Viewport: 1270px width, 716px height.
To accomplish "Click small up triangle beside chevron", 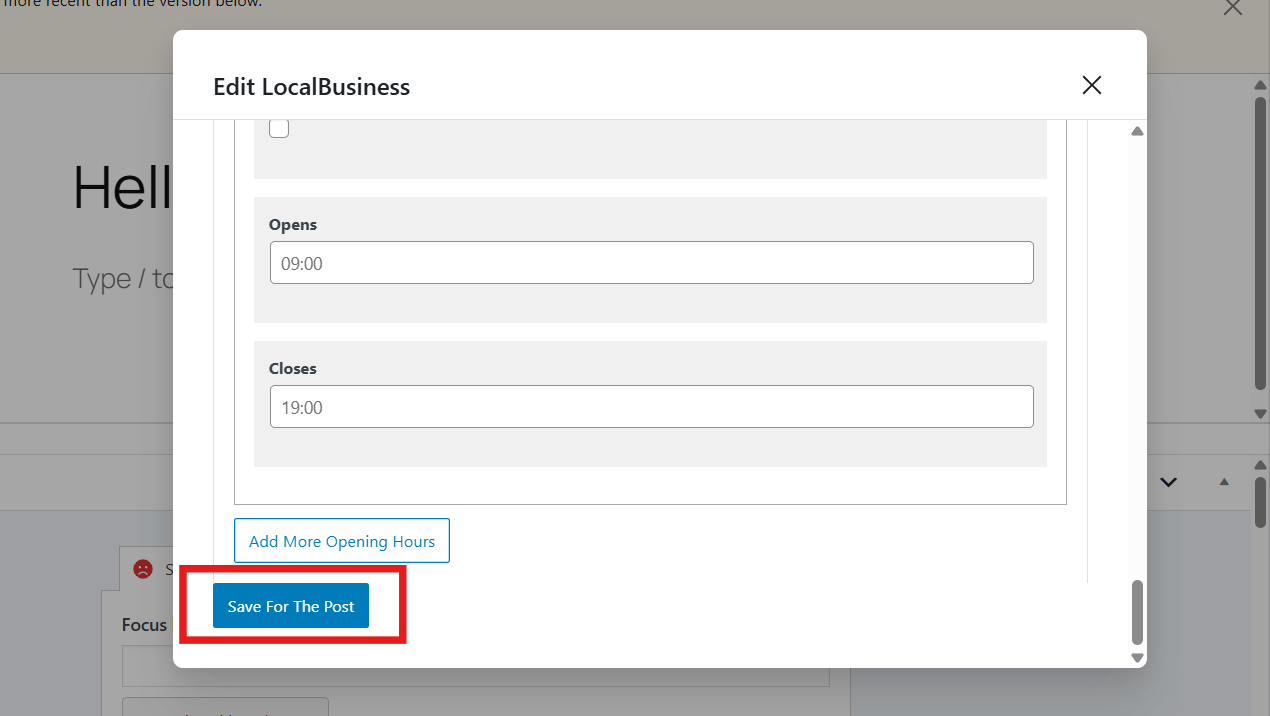I will coord(1224,482).
